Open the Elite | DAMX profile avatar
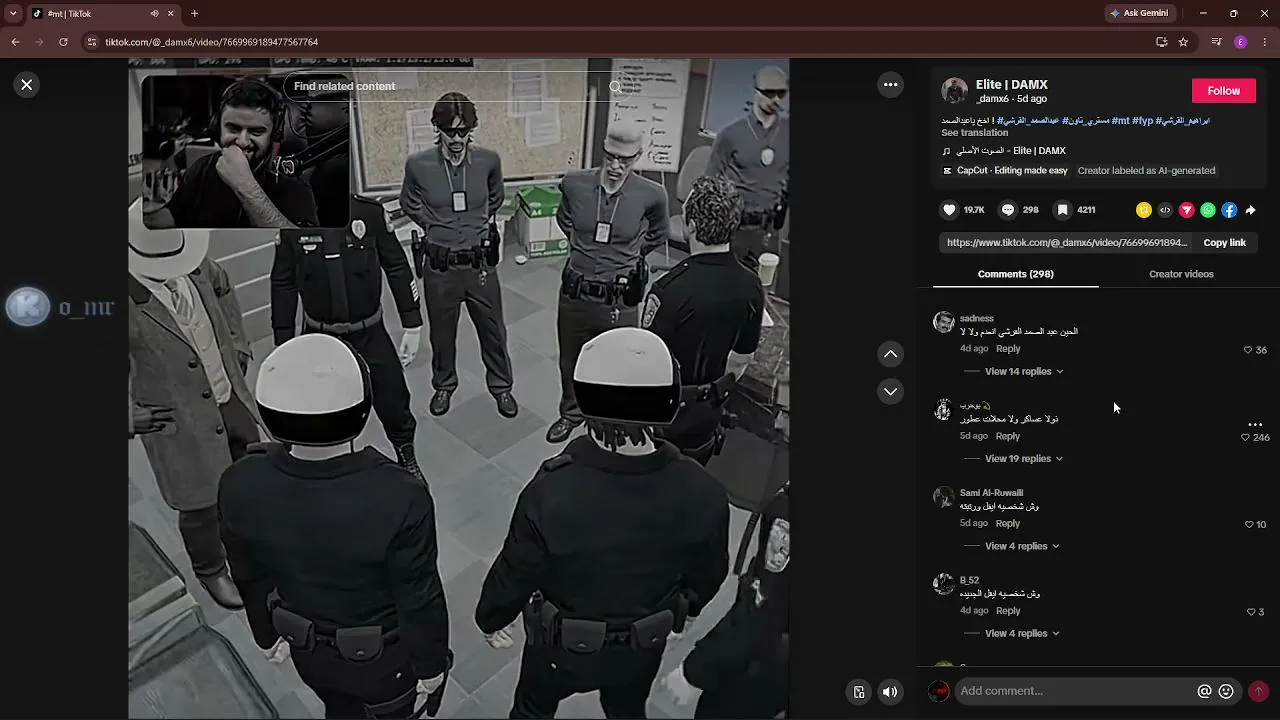1280x720 pixels. point(954,91)
